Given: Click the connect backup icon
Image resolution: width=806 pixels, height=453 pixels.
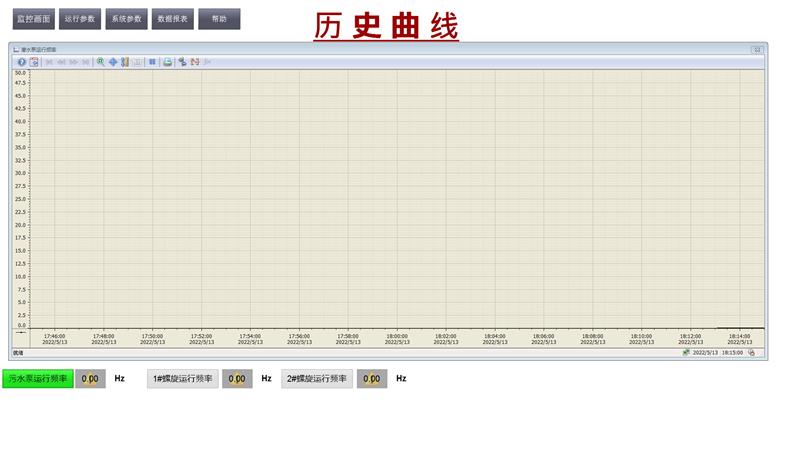Looking at the screenshot, I should click(182, 62).
